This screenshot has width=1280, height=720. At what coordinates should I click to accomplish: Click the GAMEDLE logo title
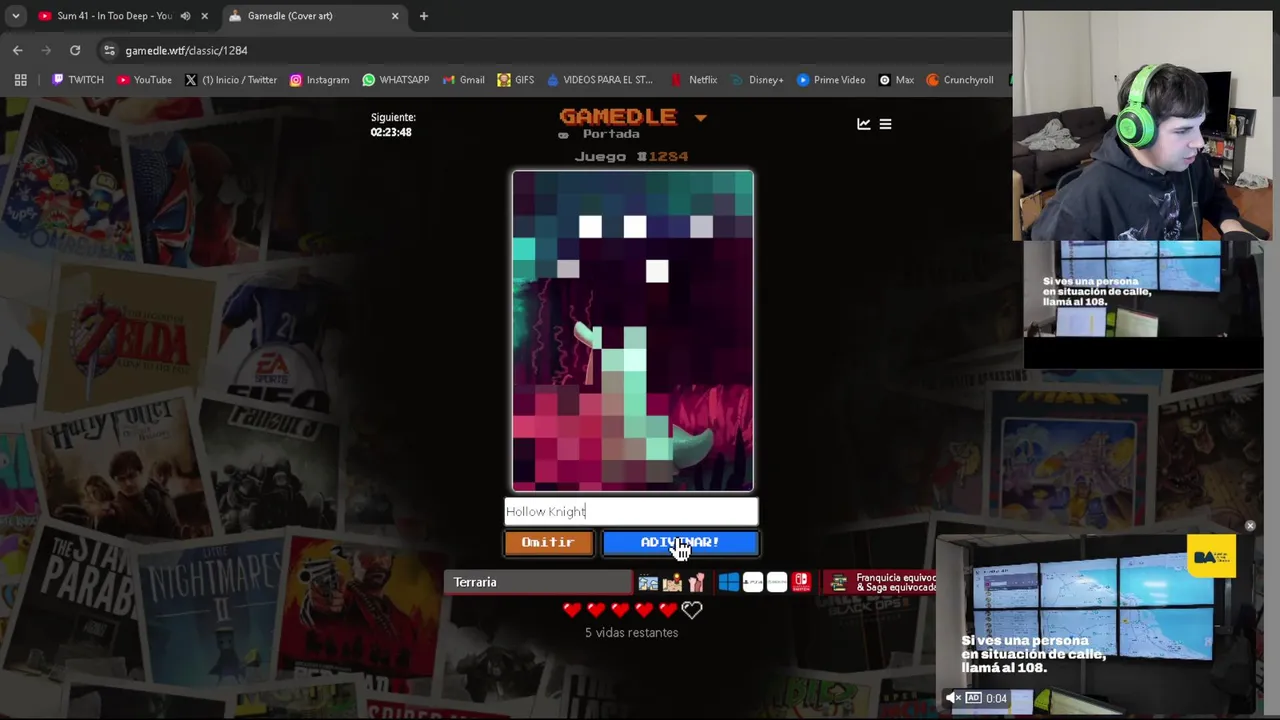(618, 117)
